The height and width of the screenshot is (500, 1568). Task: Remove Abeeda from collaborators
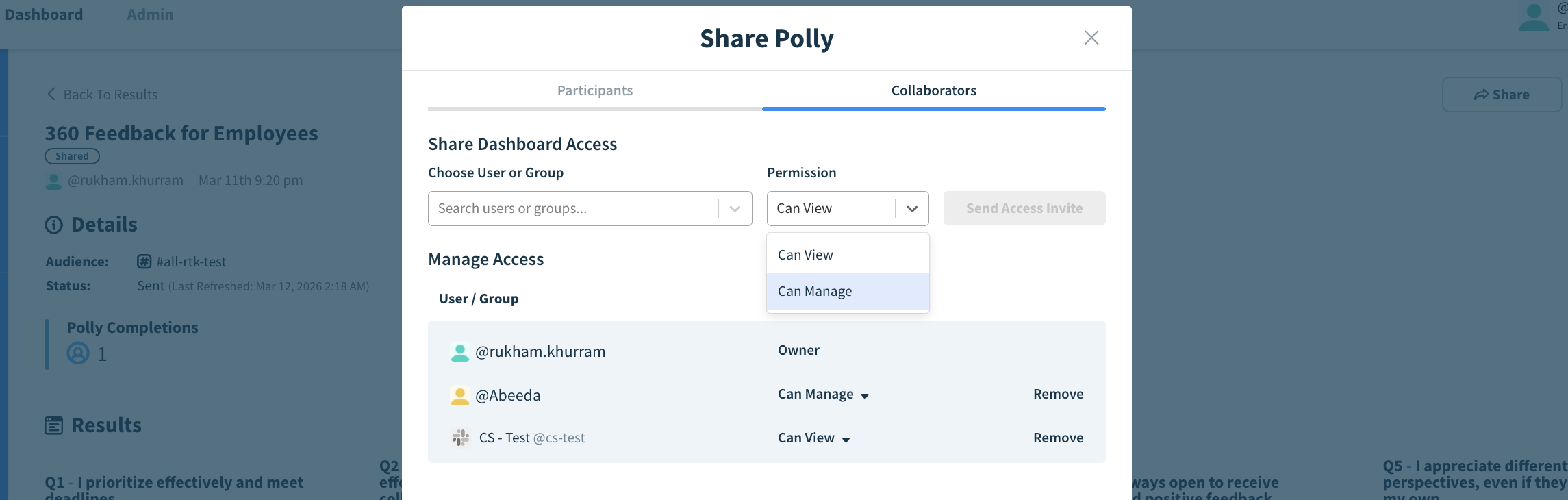click(1058, 394)
